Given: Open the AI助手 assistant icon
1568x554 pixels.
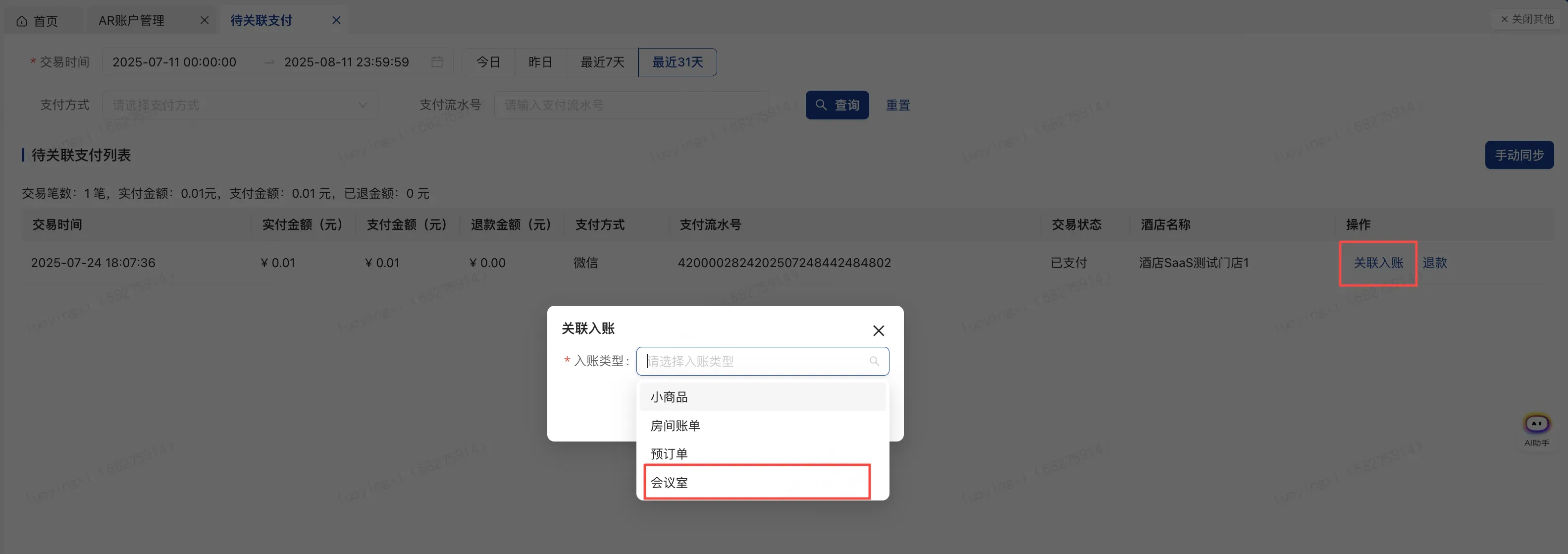Looking at the screenshot, I should tap(1536, 430).
